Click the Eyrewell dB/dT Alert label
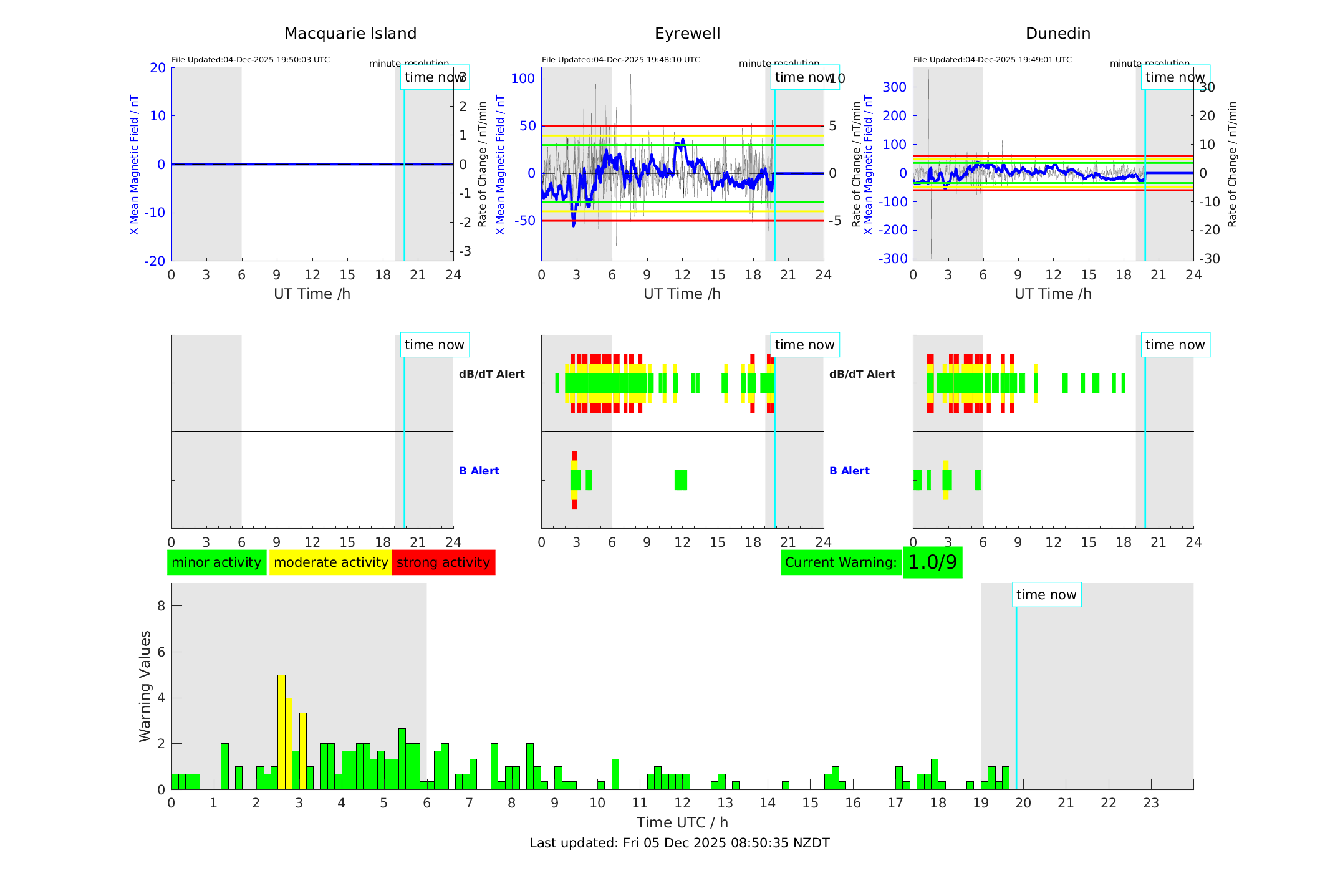This screenshot has height=896, width=1320. click(x=491, y=374)
